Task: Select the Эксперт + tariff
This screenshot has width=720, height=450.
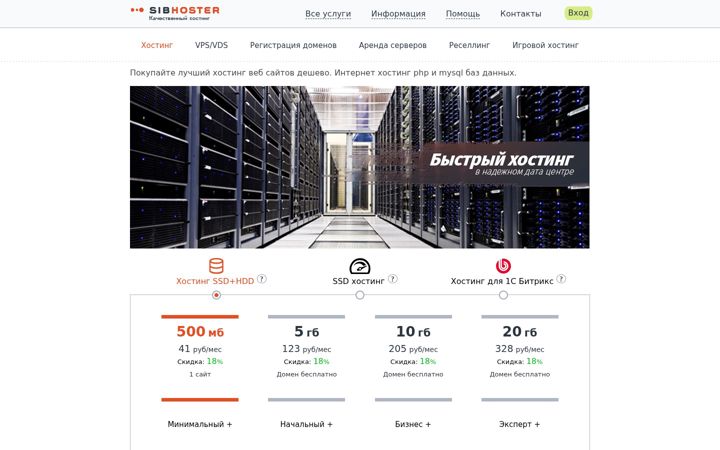Action: coord(519,424)
